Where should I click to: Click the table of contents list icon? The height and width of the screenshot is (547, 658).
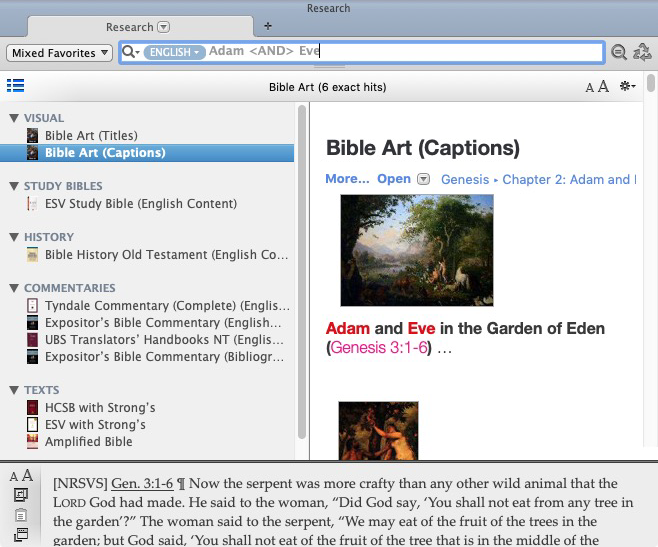(x=15, y=86)
